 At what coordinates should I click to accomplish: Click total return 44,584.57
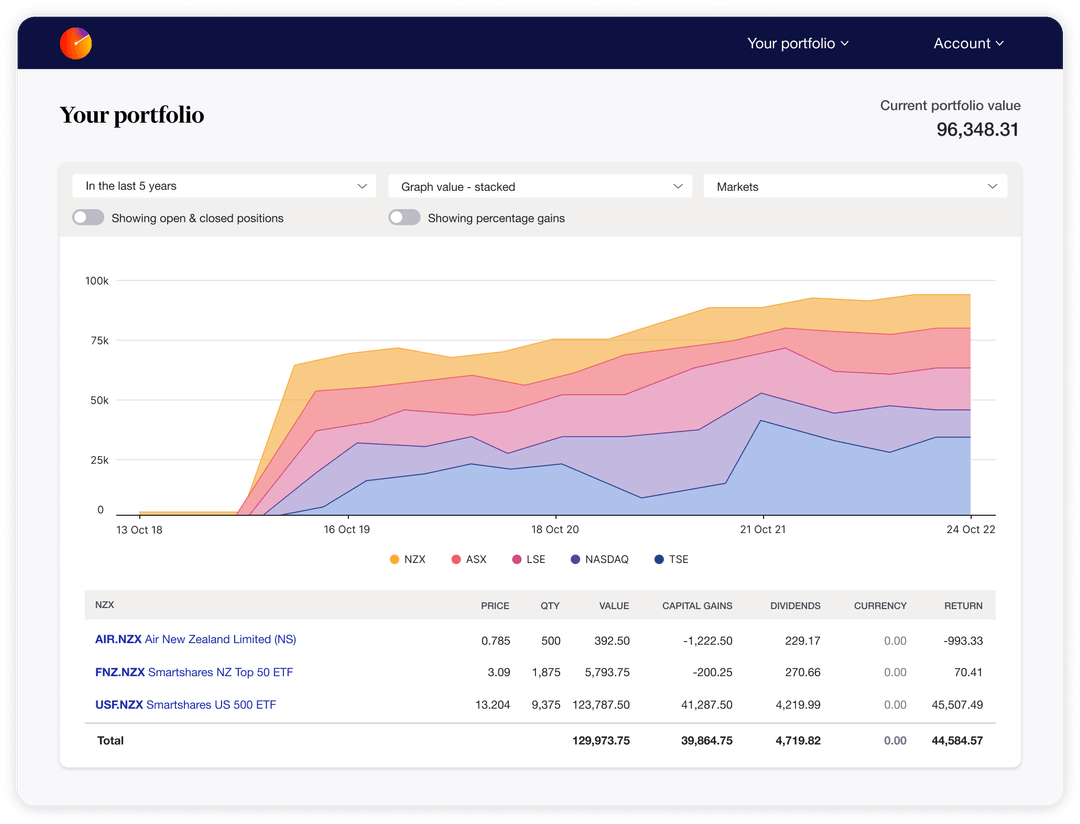pos(957,741)
